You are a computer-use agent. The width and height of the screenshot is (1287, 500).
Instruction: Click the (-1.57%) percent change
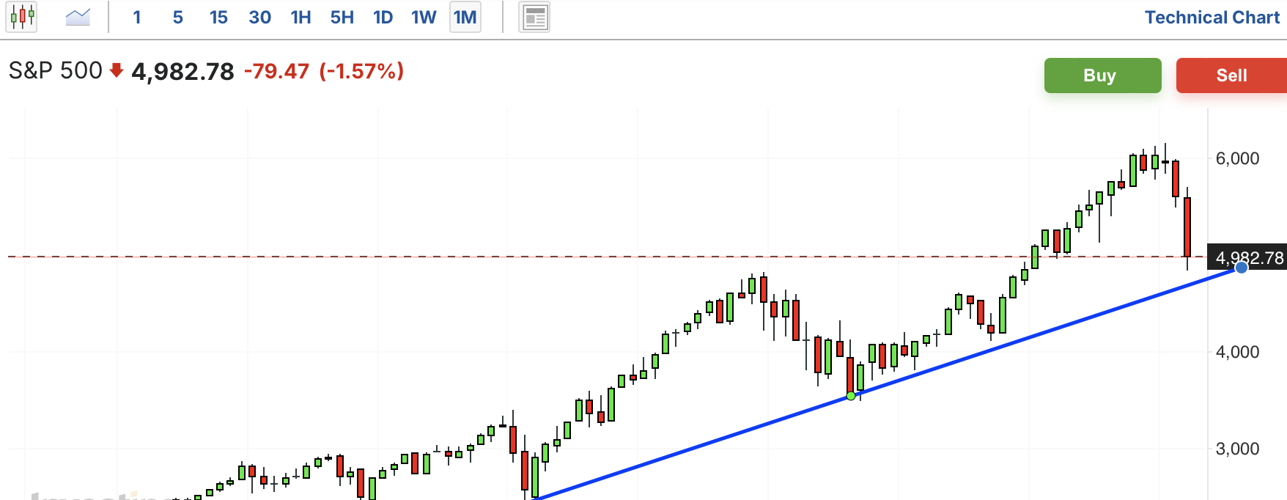[x=361, y=72]
